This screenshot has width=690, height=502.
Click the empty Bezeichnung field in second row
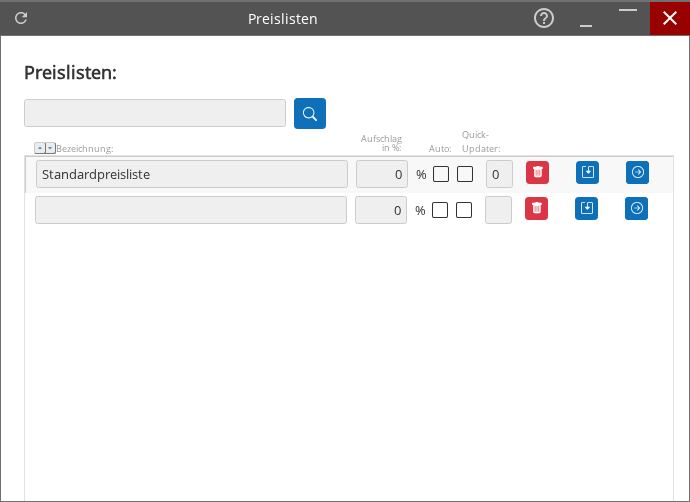[191, 210]
